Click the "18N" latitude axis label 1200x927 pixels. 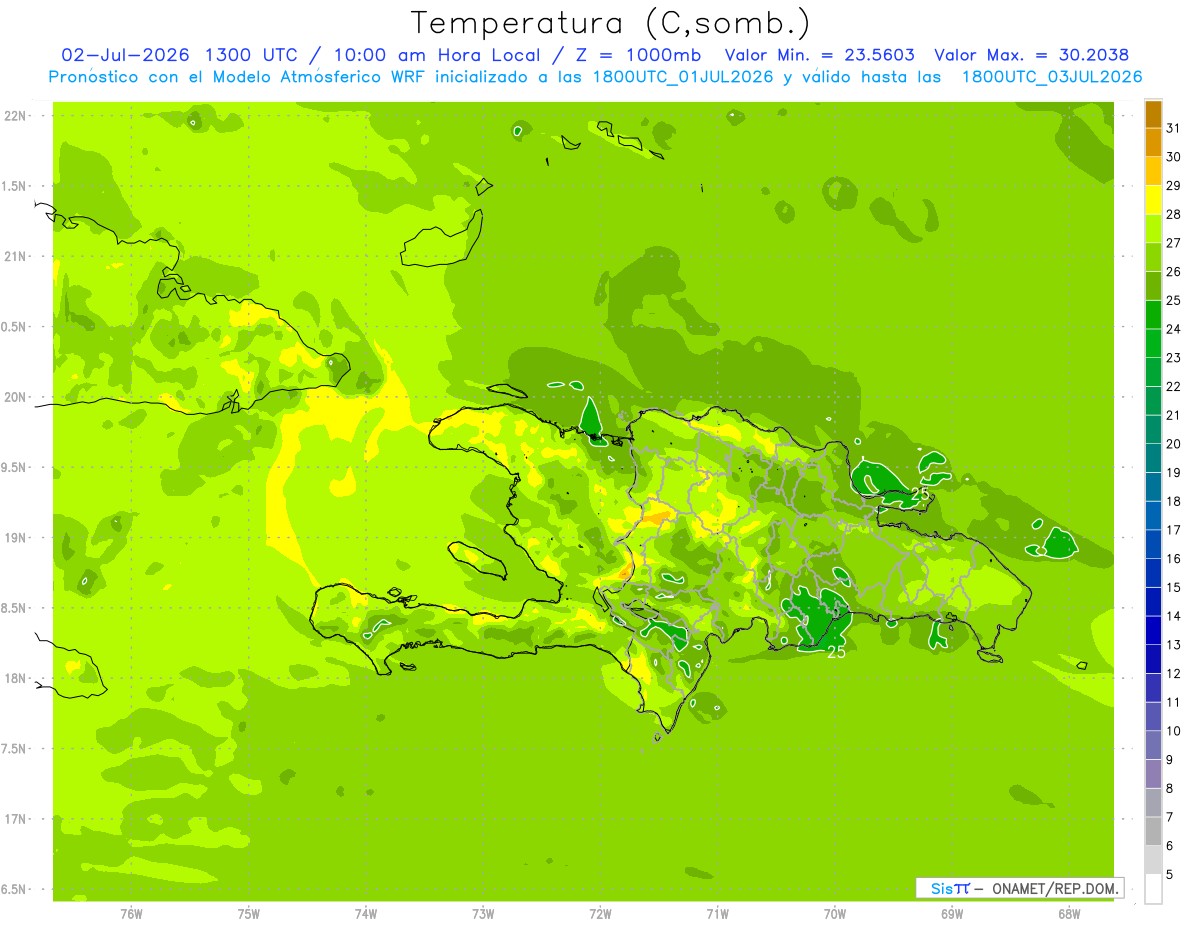click(x=15, y=678)
